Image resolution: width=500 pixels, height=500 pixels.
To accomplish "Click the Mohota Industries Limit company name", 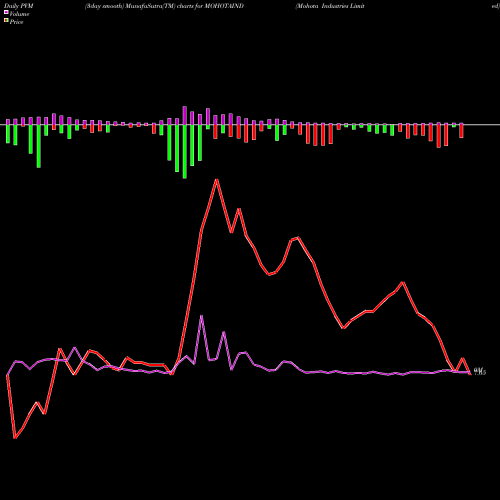I will coord(330,6).
